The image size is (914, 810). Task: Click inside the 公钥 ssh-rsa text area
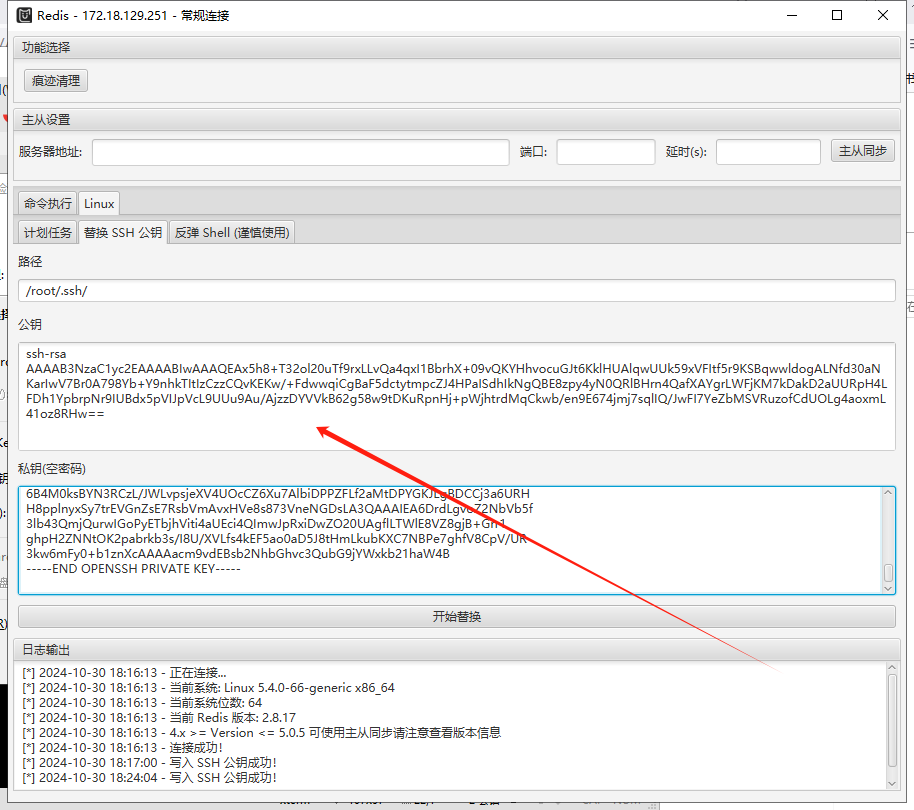tap(456, 396)
